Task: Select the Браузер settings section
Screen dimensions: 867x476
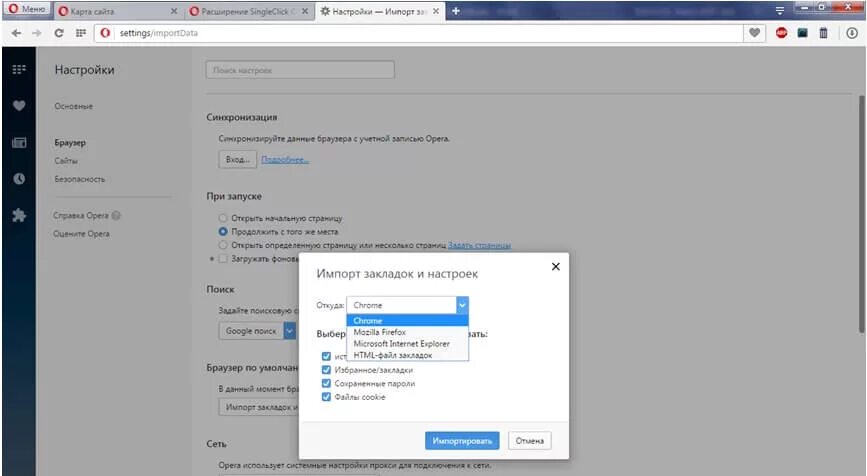Action: [x=70, y=143]
